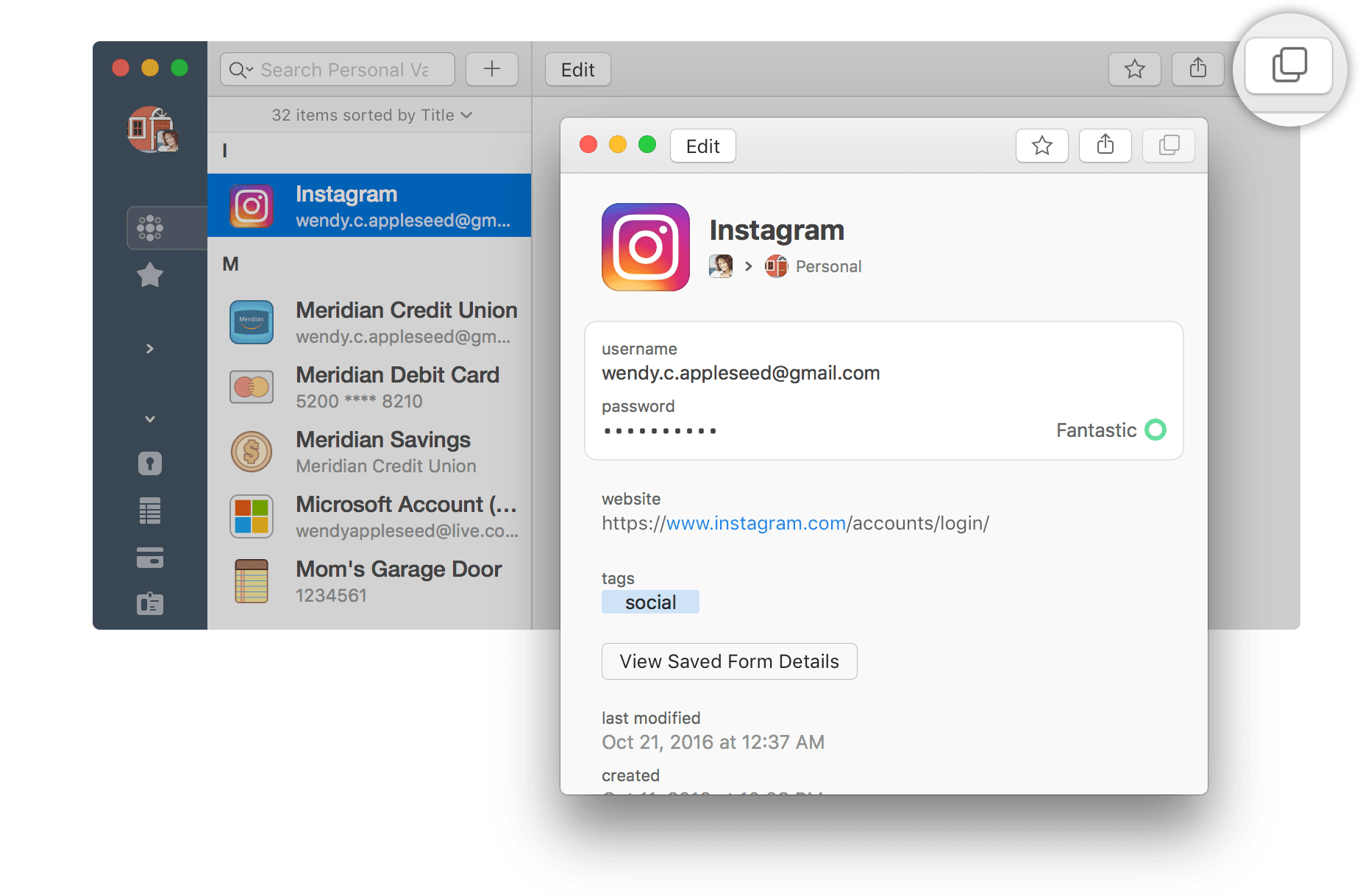Click the large Instagram logo in details
Image resolution: width=1371 pixels, height=896 pixels.
point(646,247)
